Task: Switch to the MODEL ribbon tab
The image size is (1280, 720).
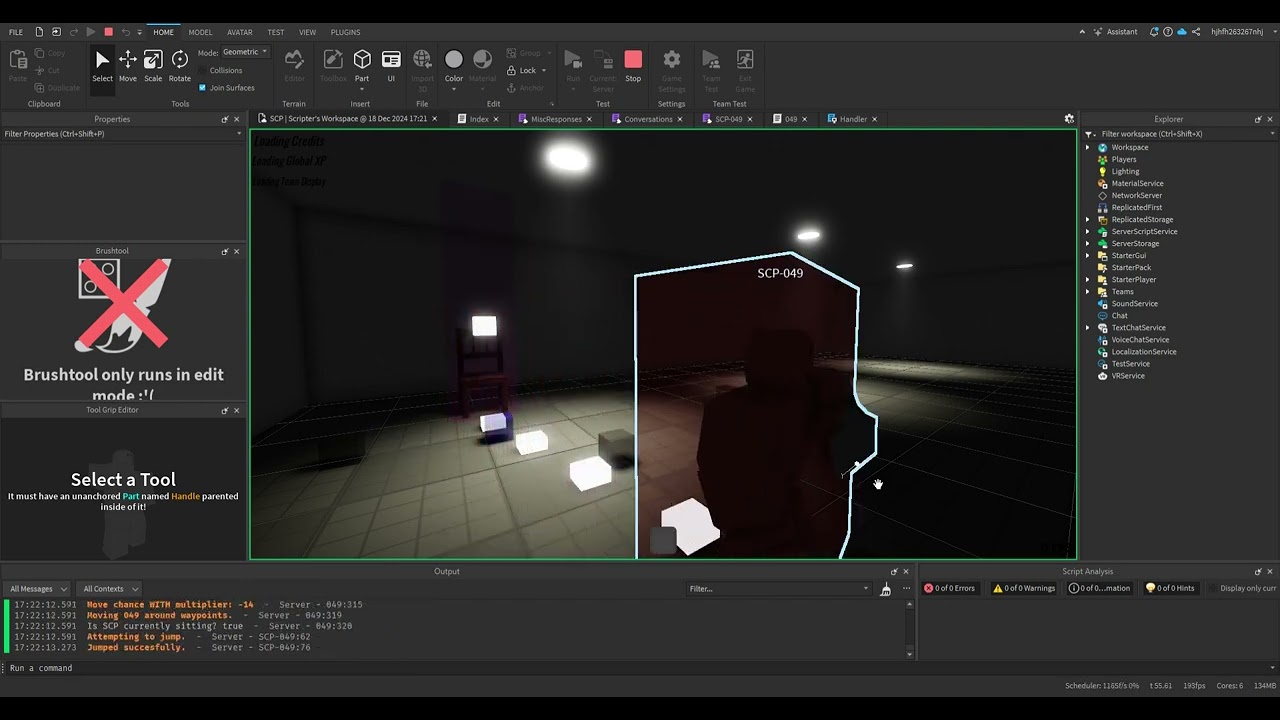Action: pos(200,32)
